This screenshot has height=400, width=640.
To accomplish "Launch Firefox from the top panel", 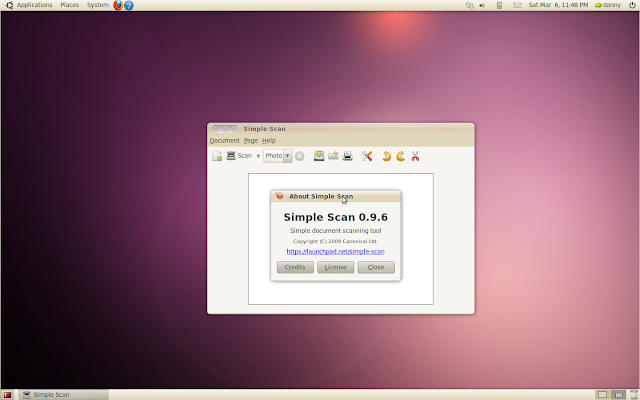I will [118, 5].
